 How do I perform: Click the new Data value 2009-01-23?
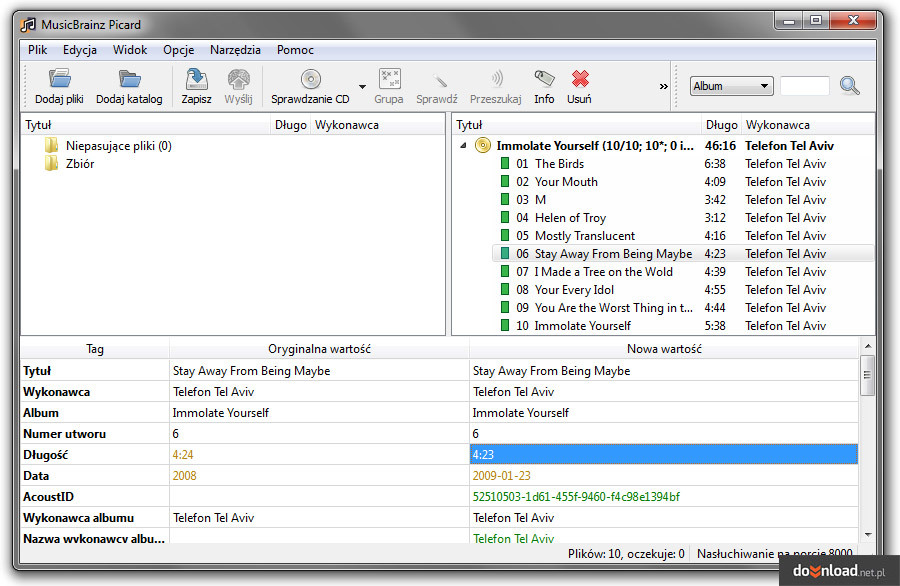[x=502, y=476]
